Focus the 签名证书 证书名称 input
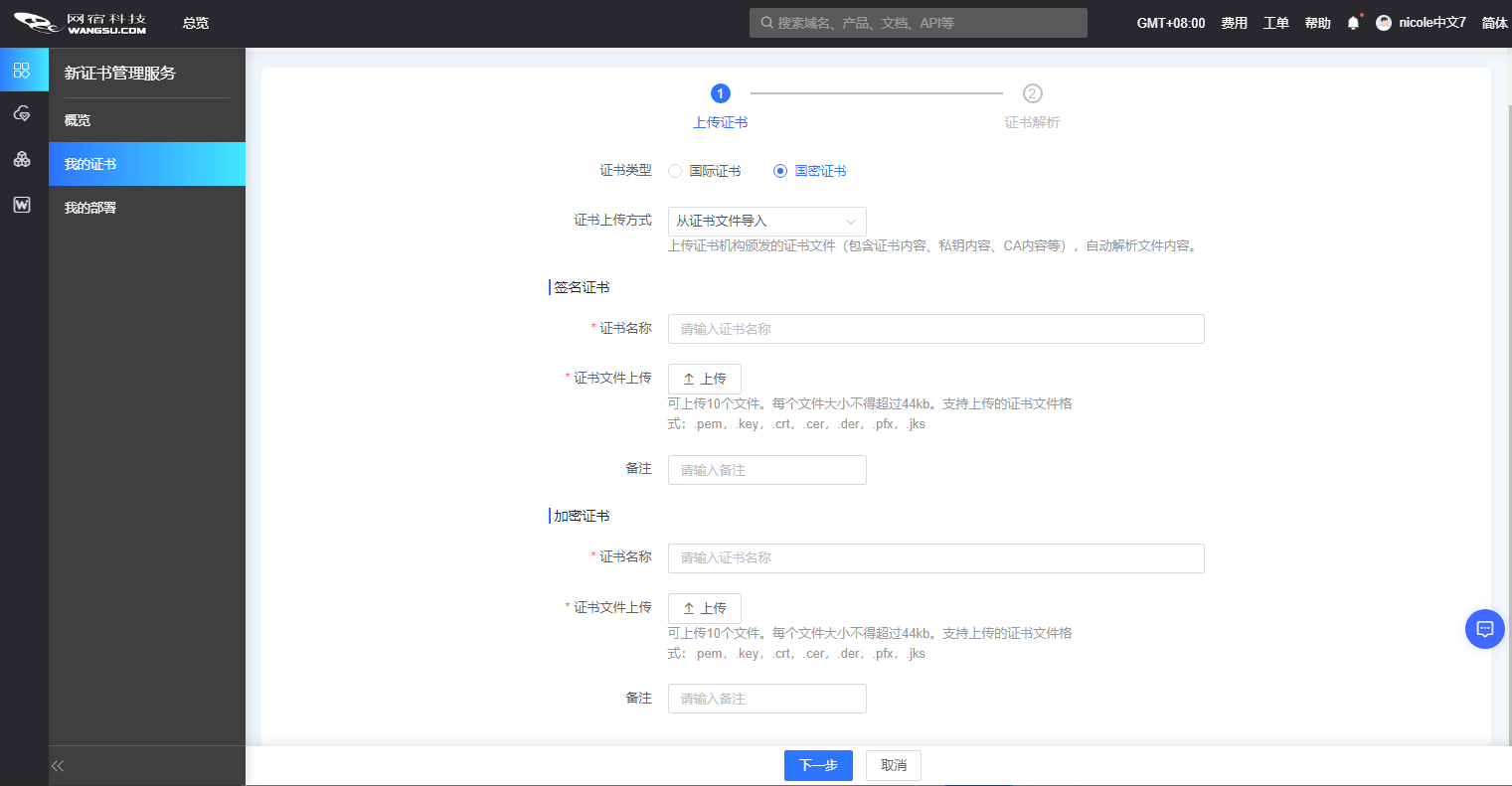Viewport: 1512px width, 786px height. click(x=936, y=329)
